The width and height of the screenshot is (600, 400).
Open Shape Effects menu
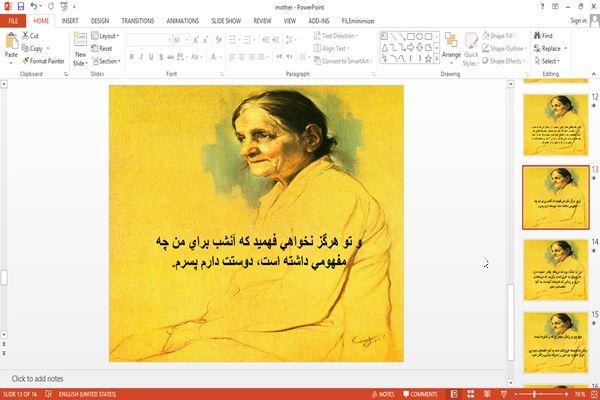504,61
